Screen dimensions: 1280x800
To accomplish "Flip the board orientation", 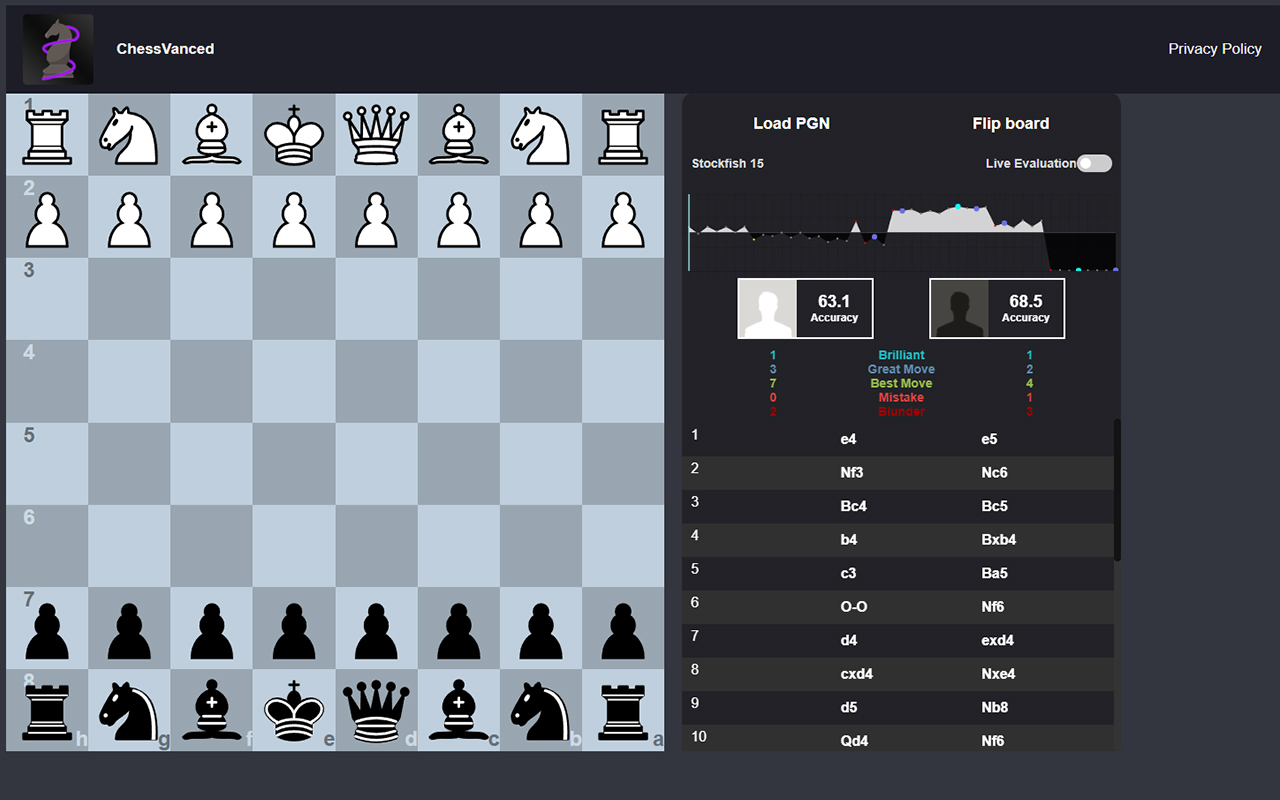I will 1010,123.
